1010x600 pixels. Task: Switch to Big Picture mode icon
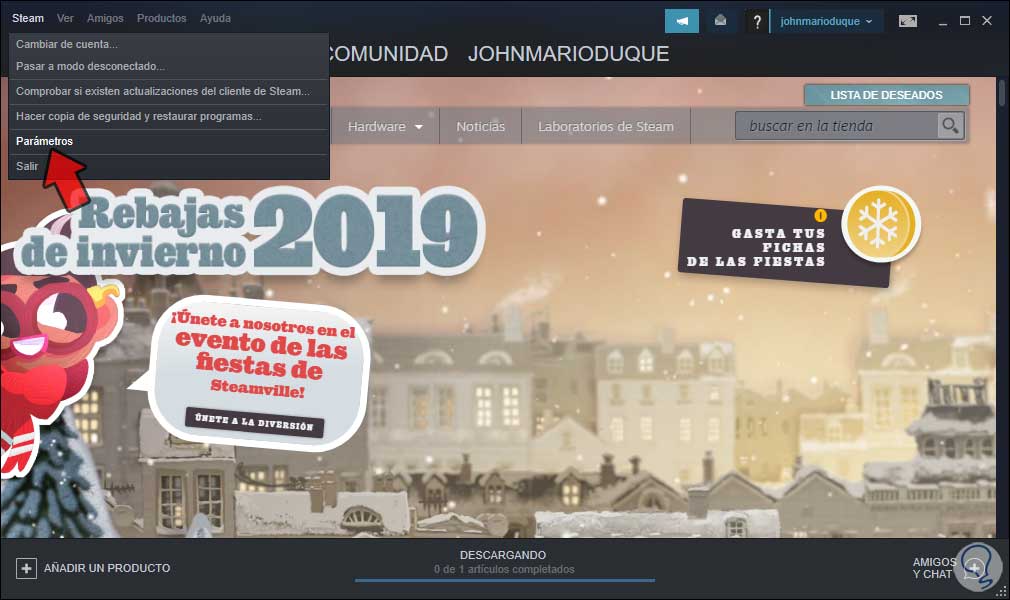(x=908, y=21)
